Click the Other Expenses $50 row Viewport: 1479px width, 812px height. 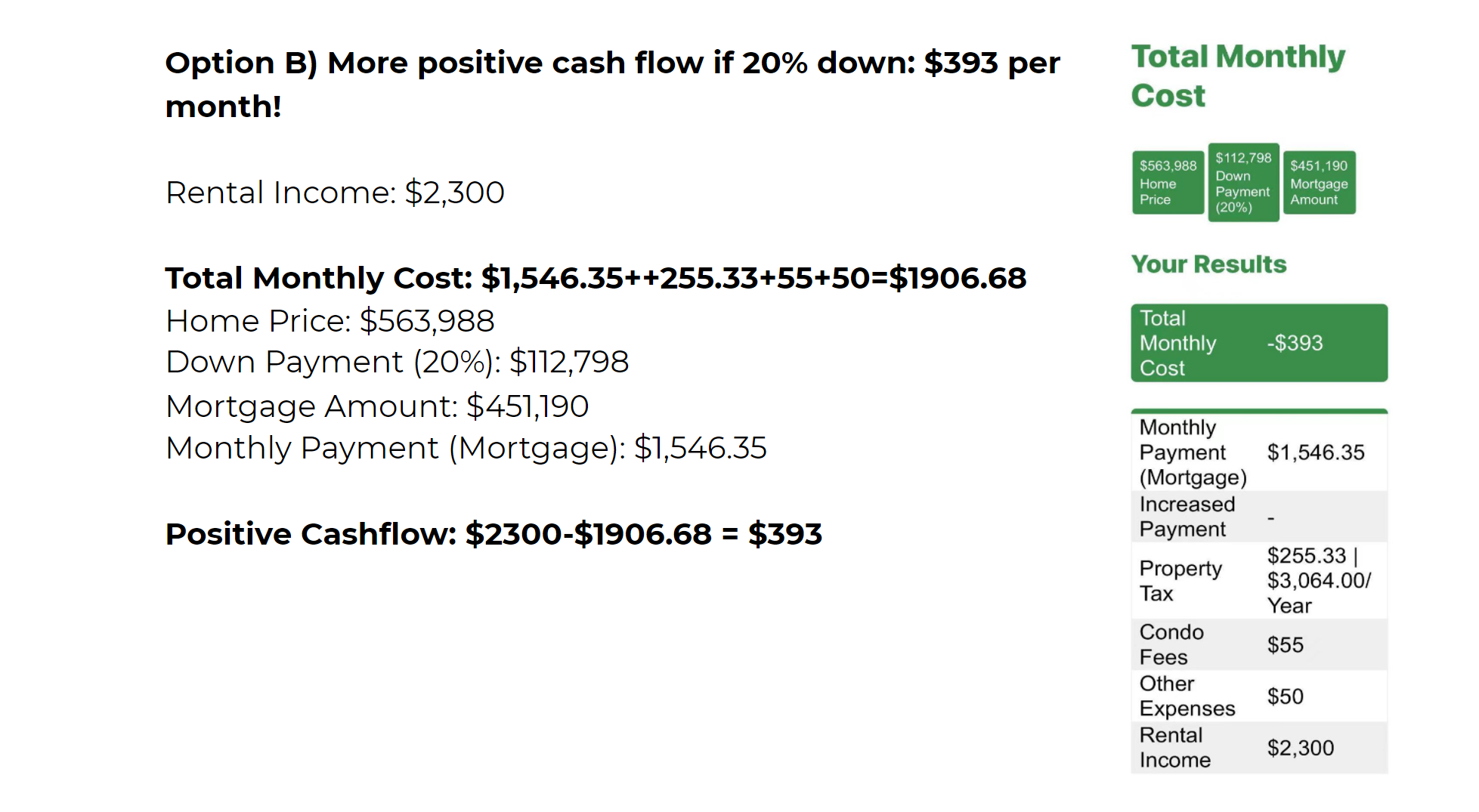(1258, 696)
